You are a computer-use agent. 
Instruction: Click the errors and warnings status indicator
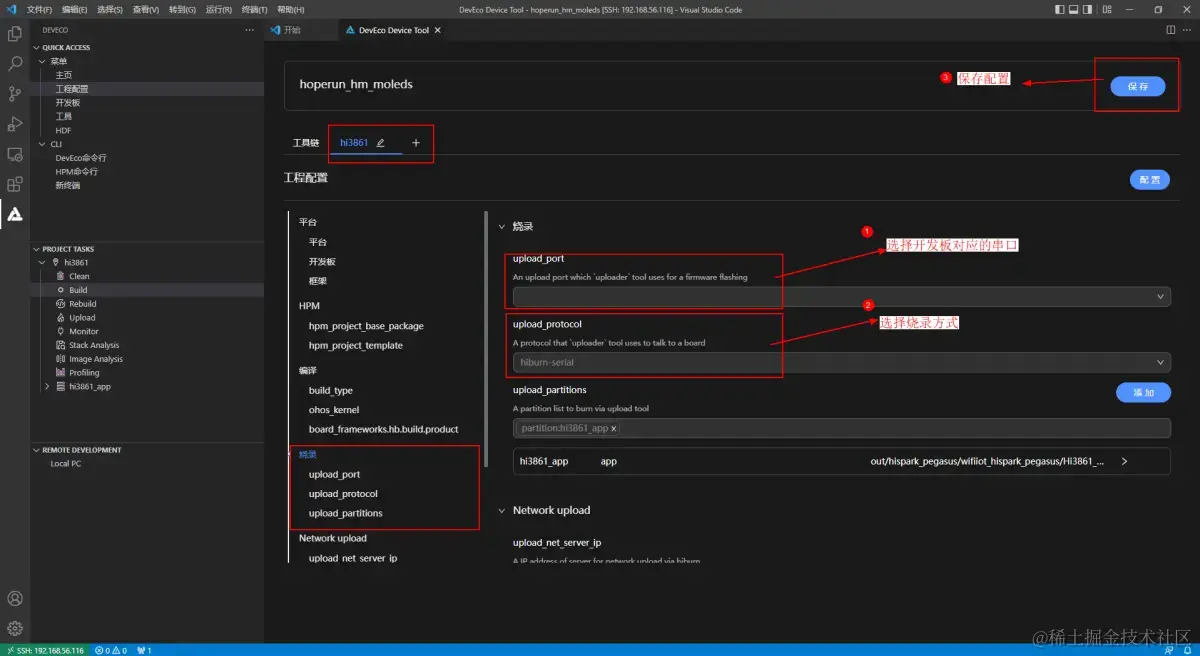click(x=112, y=650)
